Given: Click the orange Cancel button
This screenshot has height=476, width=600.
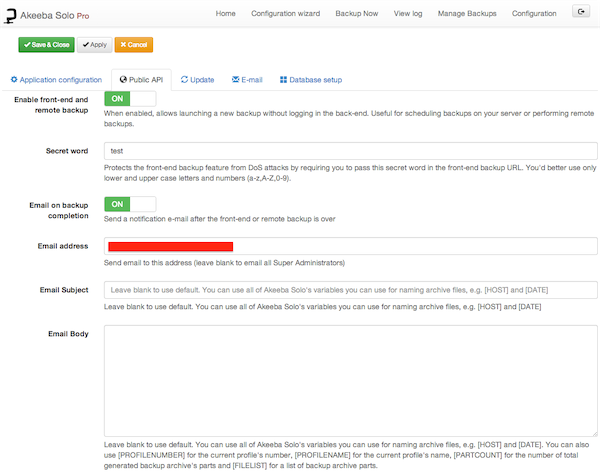Looking at the screenshot, I should tap(134, 45).
